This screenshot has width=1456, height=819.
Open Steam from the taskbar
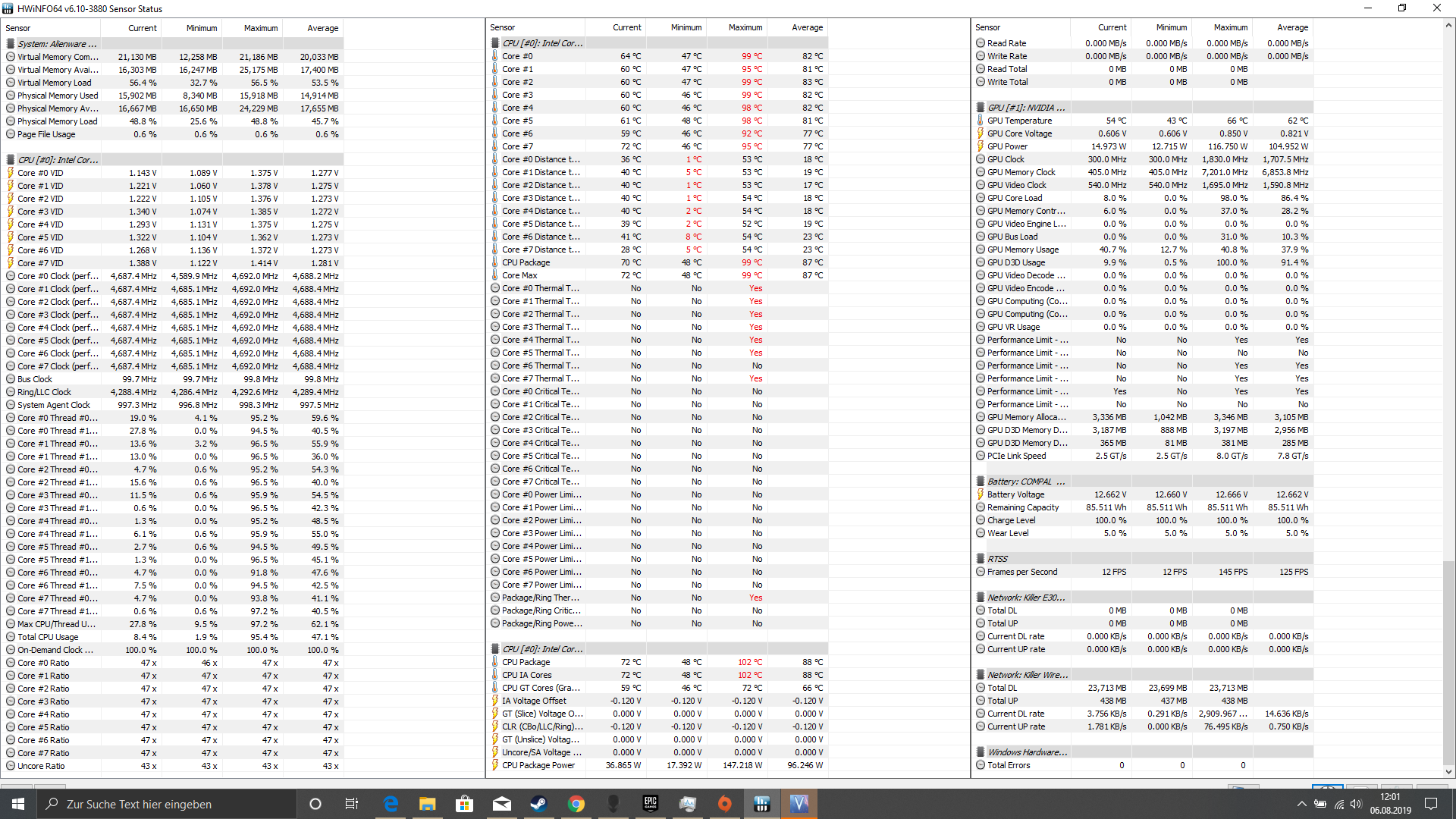[539, 804]
